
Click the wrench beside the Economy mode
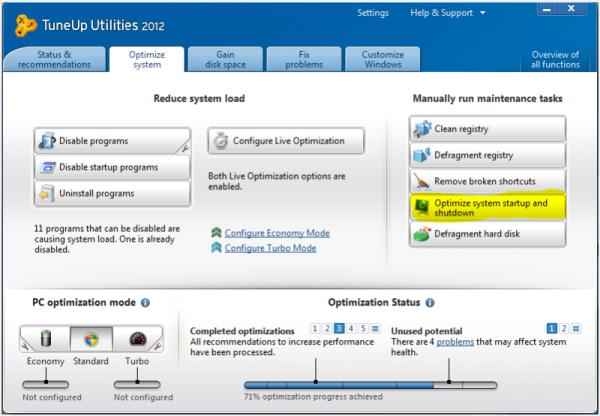coord(26,346)
